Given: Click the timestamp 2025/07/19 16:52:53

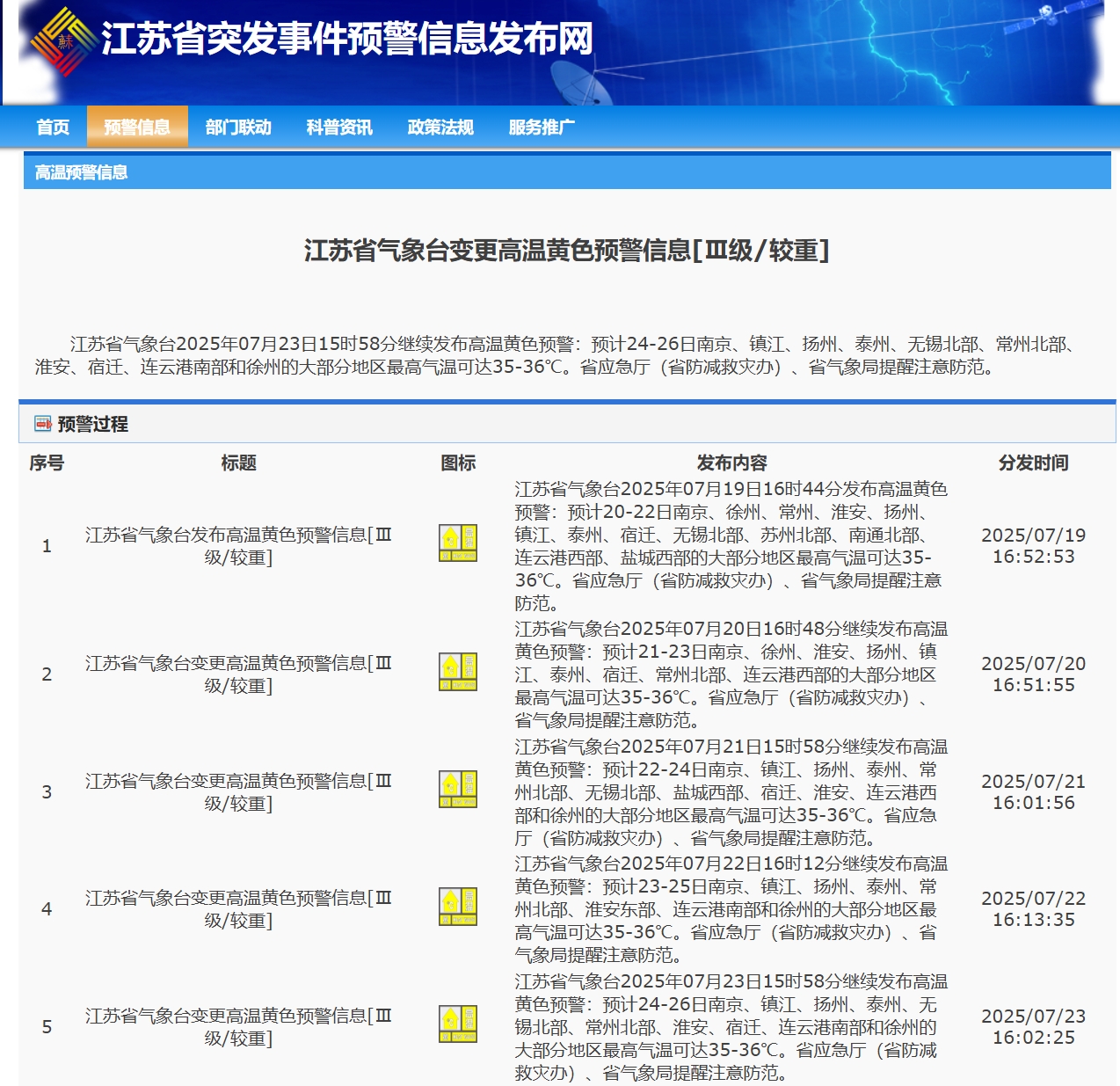Looking at the screenshot, I should point(1034,546).
